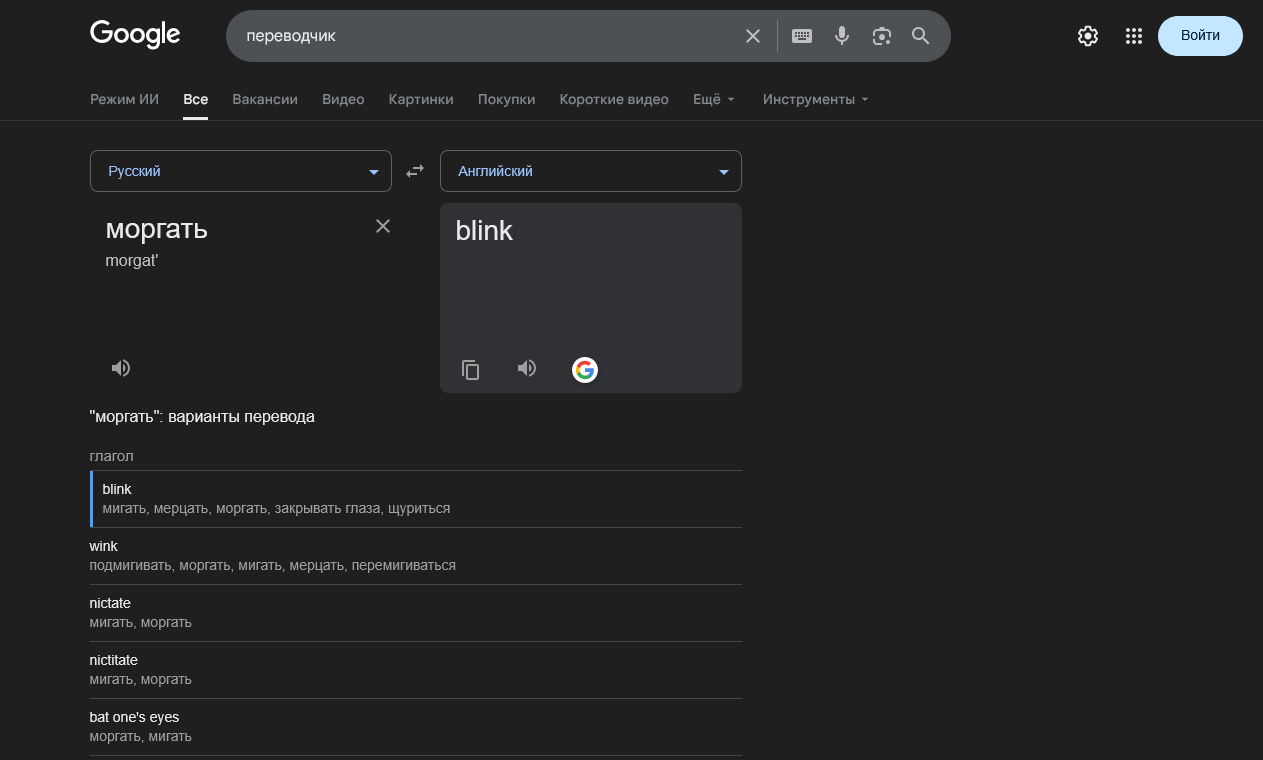Switch to the 'Картинки' tab
Viewport: 1263px width, 760px height.
click(421, 99)
